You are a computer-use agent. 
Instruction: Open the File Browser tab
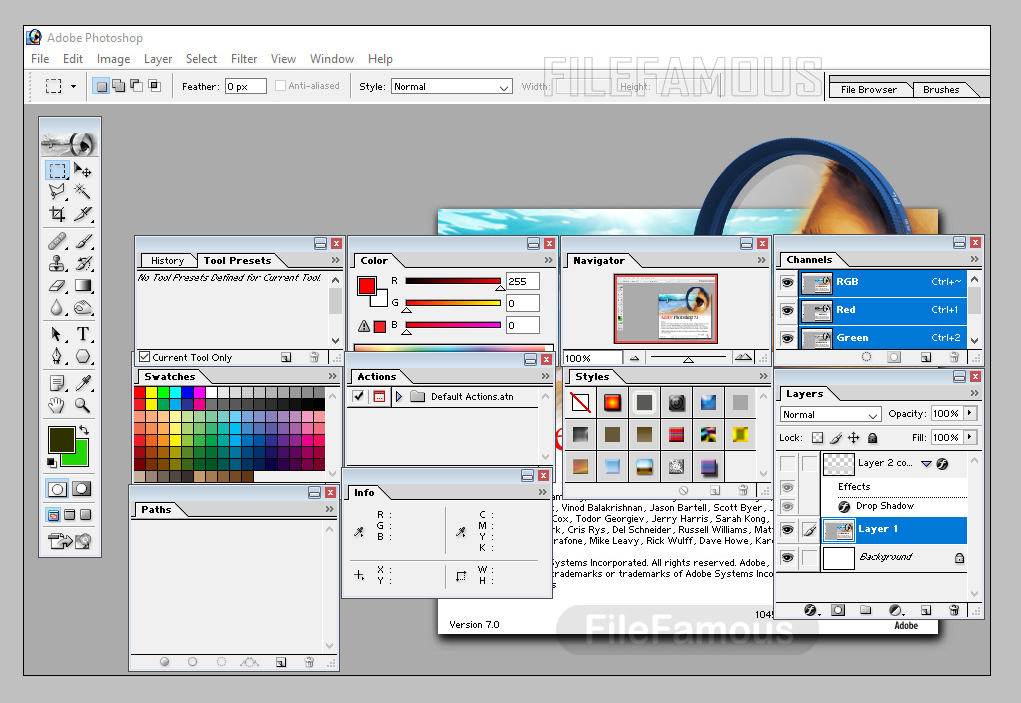(x=868, y=89)
